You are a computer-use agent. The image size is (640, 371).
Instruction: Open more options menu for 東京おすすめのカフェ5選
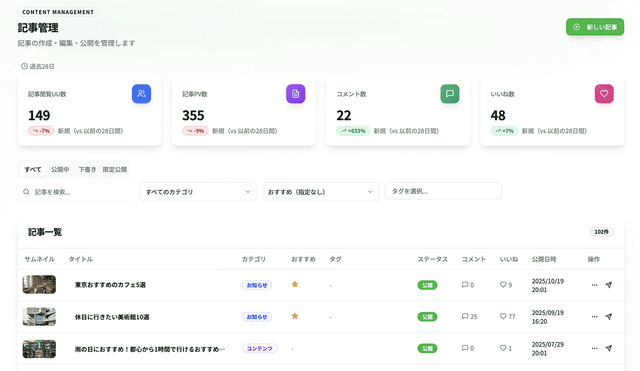point(594,285)
